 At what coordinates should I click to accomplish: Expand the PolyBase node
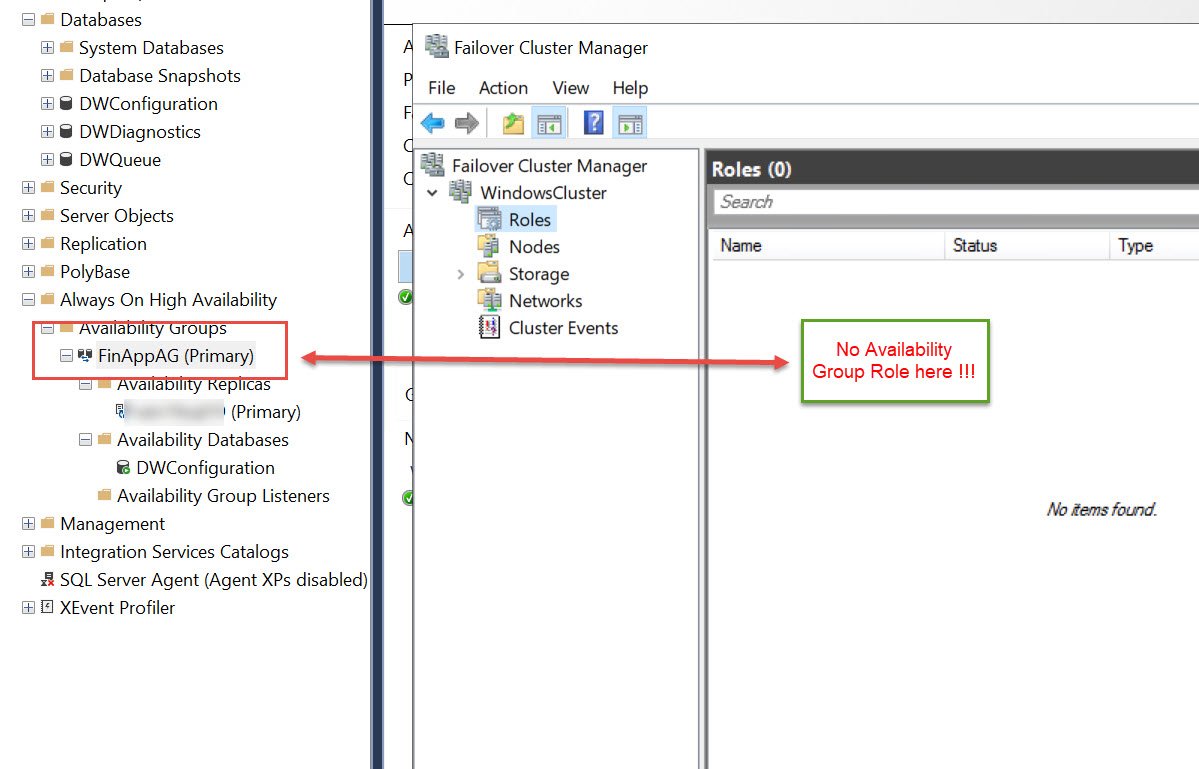(x=28, y=271)
